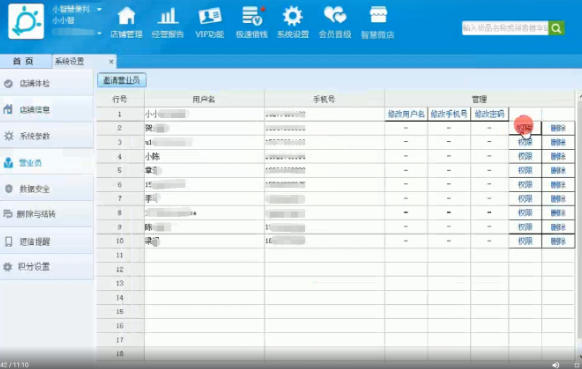The height and width of the screenshot is (369, 582).
Task: Click the 用户名 column header
Action: (x=204, y=99)
